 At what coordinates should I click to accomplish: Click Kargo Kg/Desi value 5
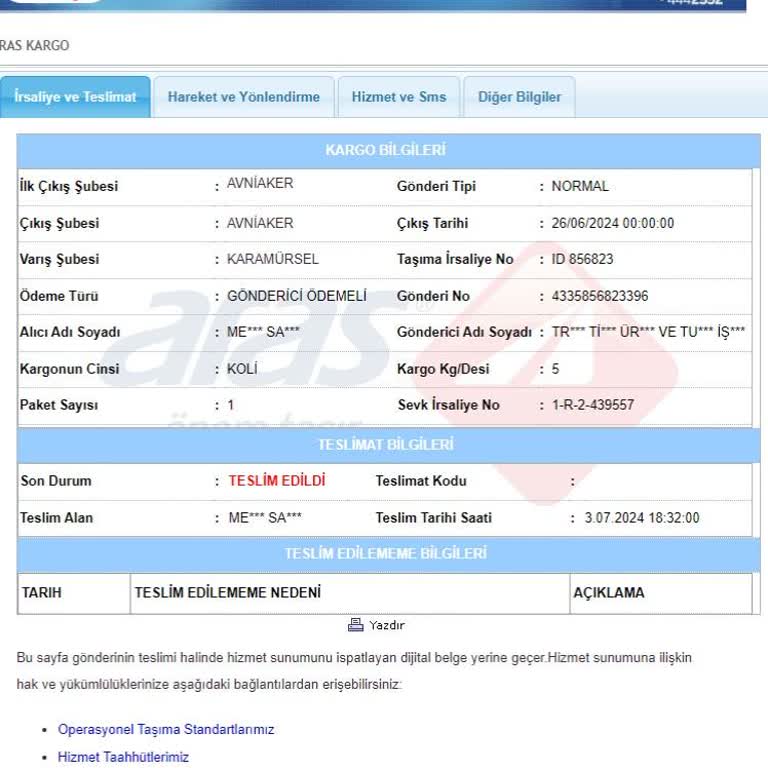(555, 369)
